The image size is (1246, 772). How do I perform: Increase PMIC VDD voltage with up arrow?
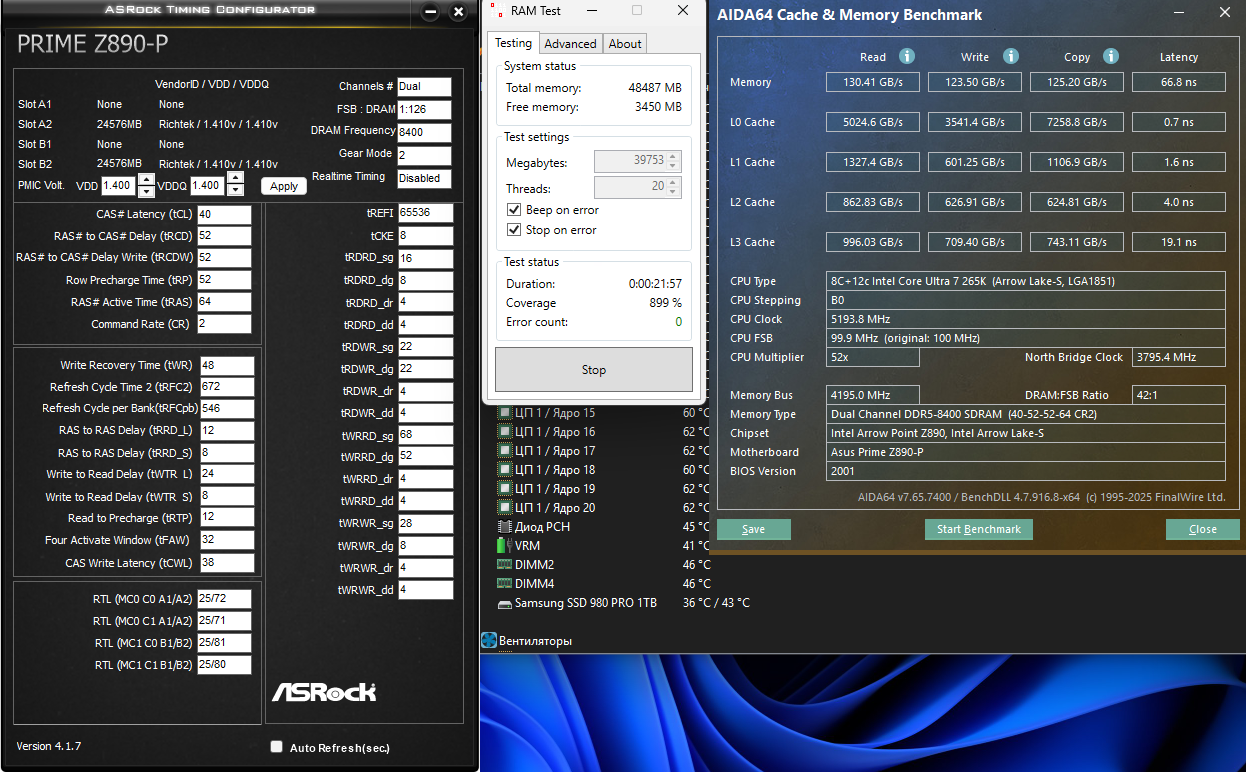146,179
